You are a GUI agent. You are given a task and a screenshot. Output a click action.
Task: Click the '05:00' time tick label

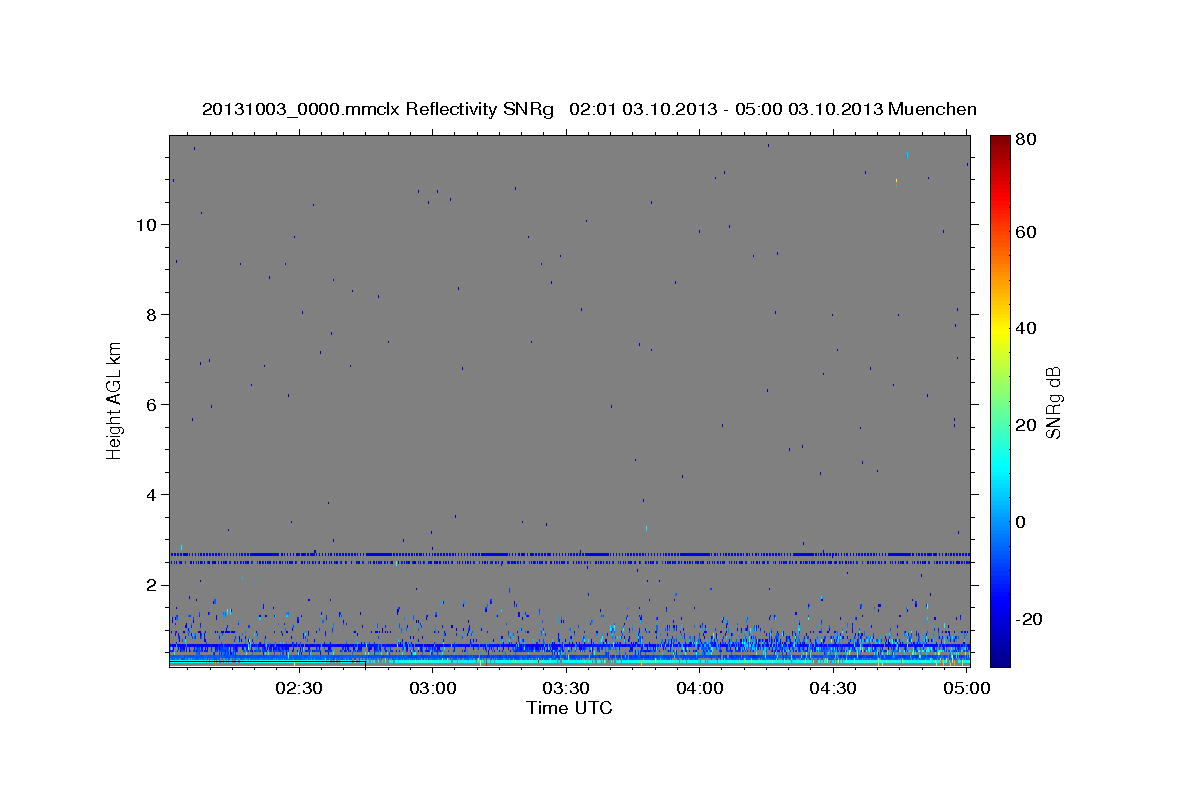tap(967, 688)
